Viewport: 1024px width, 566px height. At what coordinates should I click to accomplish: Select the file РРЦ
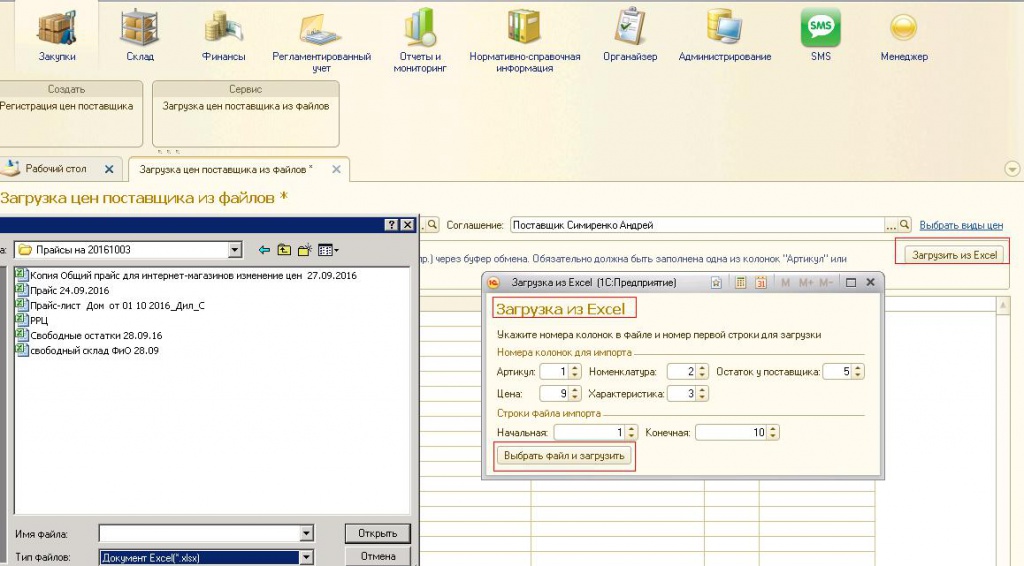(x=32, y=321)
